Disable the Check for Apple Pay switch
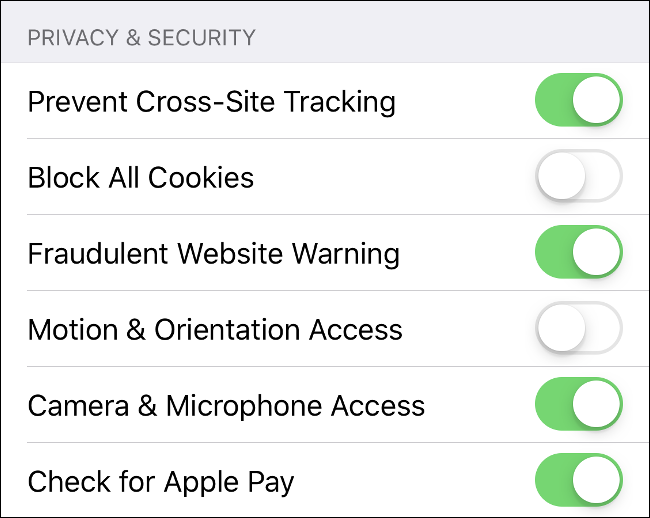 pos(579,481)
